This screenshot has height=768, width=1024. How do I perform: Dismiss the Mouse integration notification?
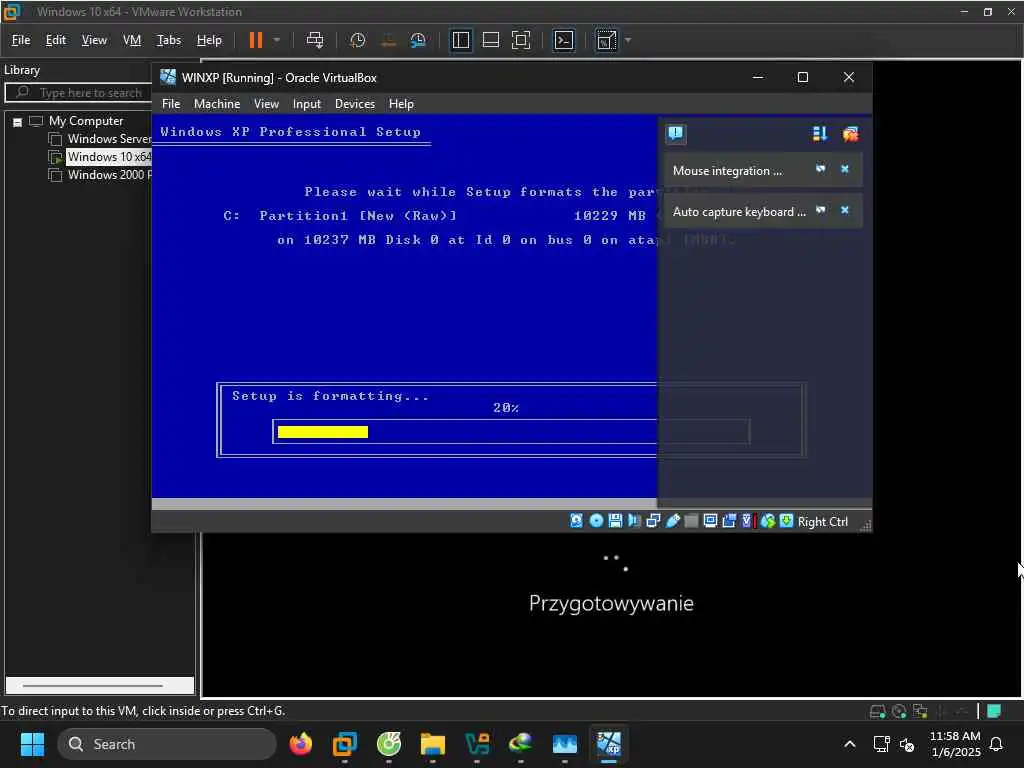tap(844, 169)
